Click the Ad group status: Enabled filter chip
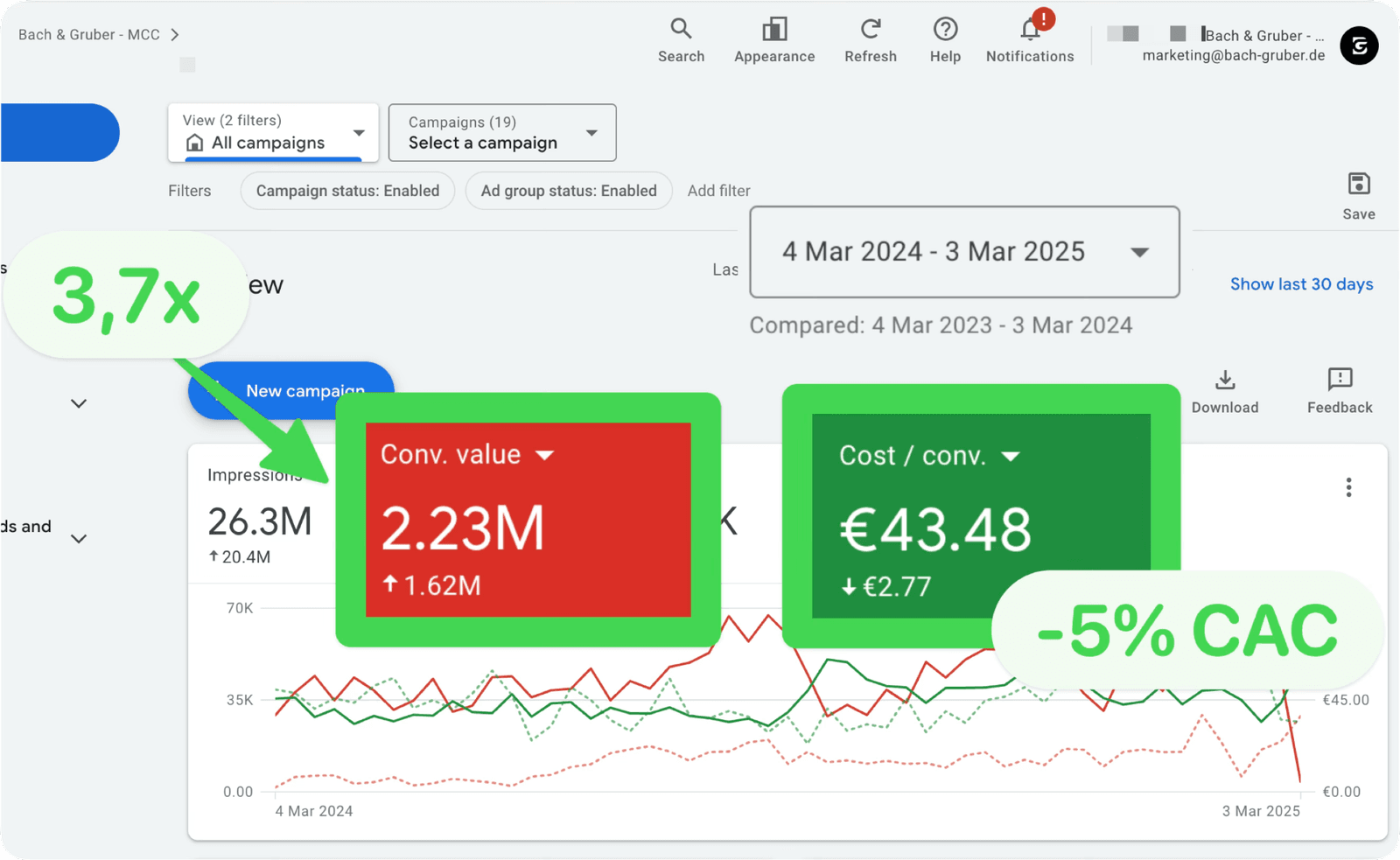This screenshot has height=860, width=1400. pos(569,191)
